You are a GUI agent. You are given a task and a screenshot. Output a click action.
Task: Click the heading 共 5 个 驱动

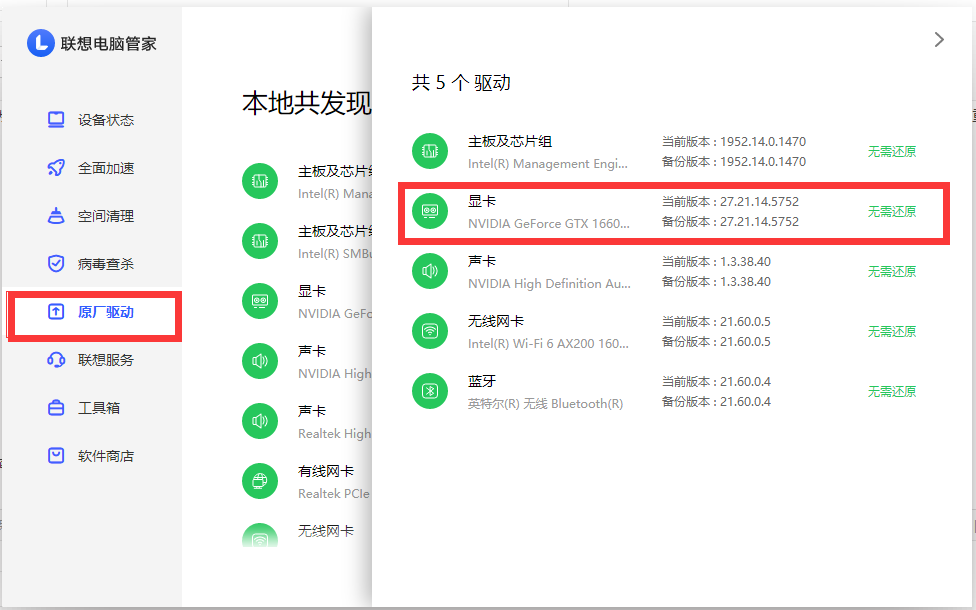click(461, 83)
